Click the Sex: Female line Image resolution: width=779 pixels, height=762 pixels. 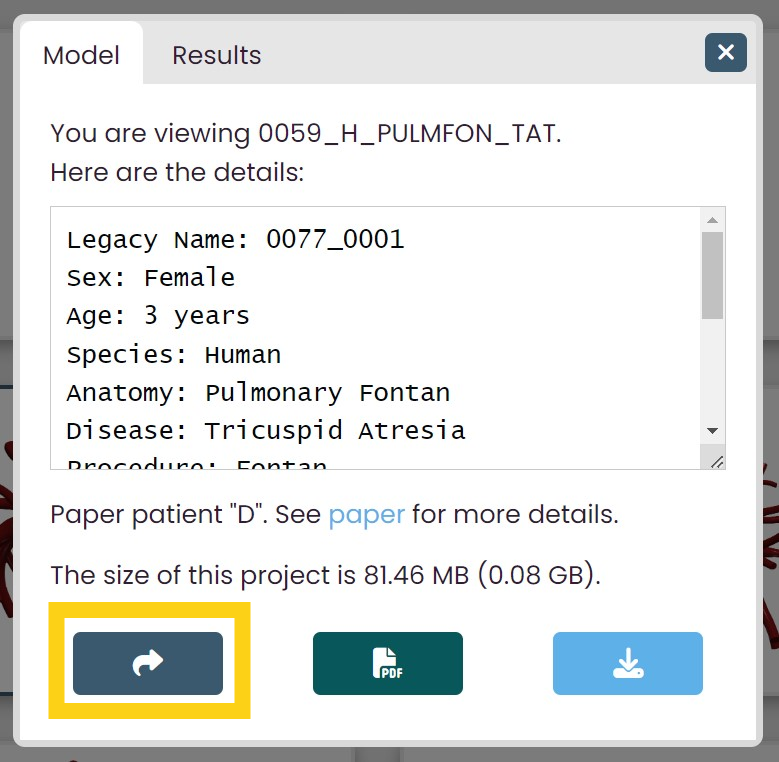[x=150, y=278]
